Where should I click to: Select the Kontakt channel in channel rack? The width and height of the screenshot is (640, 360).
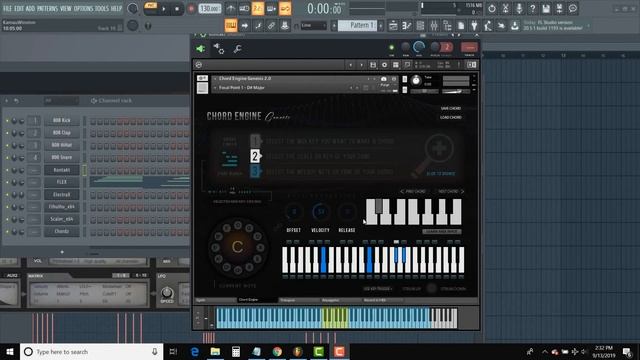[x=62, y=170]
